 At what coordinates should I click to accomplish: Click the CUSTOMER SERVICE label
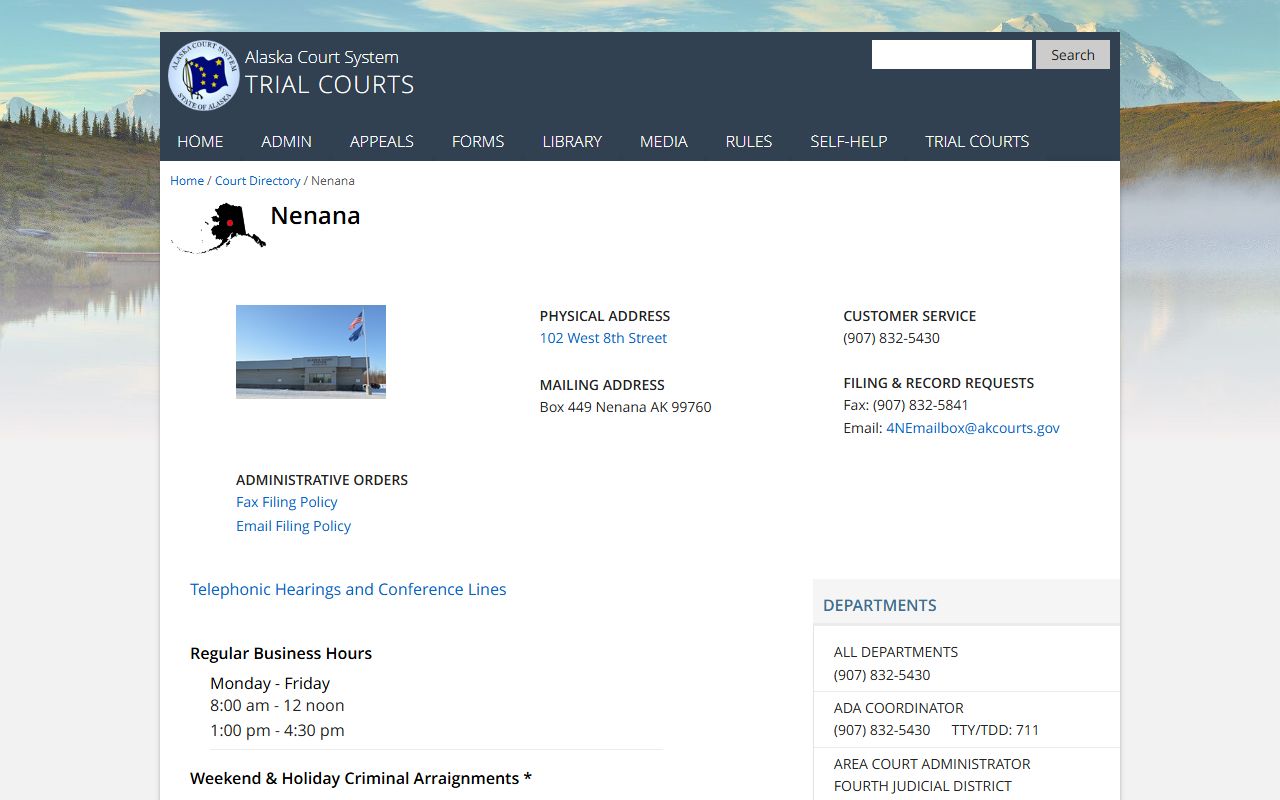tap(910, 316)
